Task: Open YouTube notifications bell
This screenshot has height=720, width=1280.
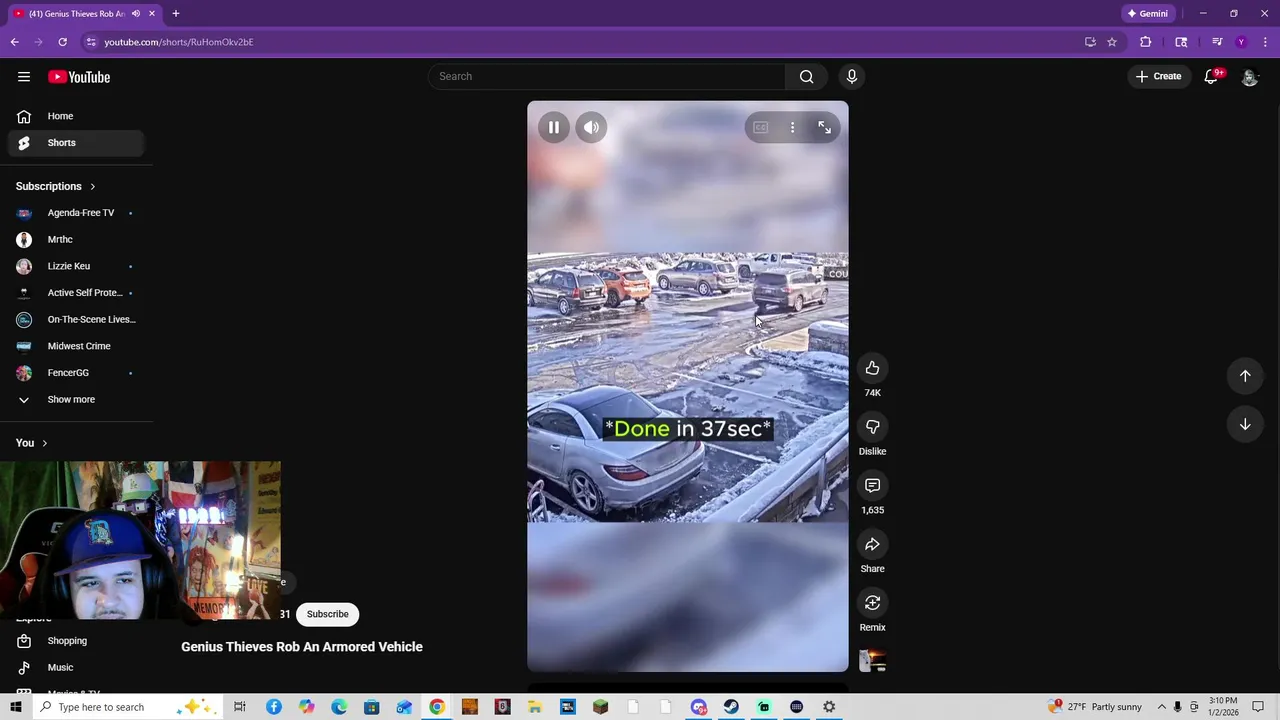Action: point(1211,76)
